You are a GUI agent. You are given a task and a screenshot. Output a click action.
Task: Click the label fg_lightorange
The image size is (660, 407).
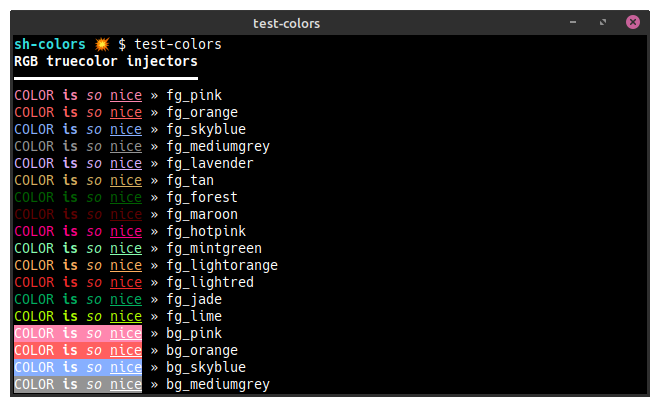click(x=222, y=265)
